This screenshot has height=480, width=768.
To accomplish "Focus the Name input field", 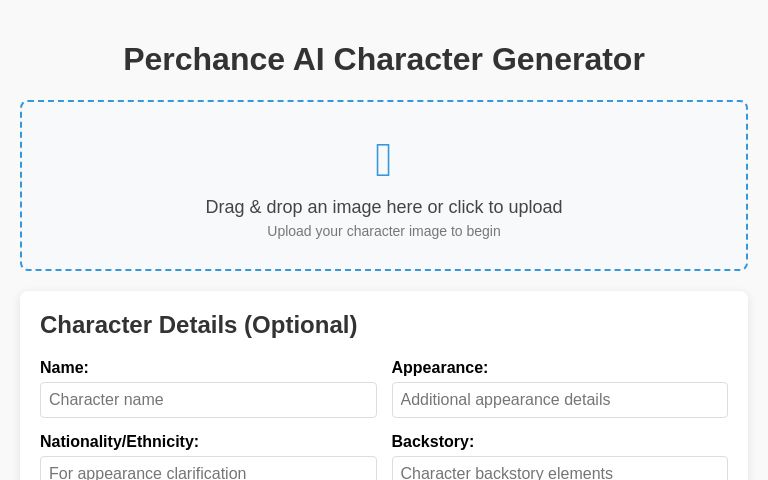I will pyautogui.click(x=208, y=400).
